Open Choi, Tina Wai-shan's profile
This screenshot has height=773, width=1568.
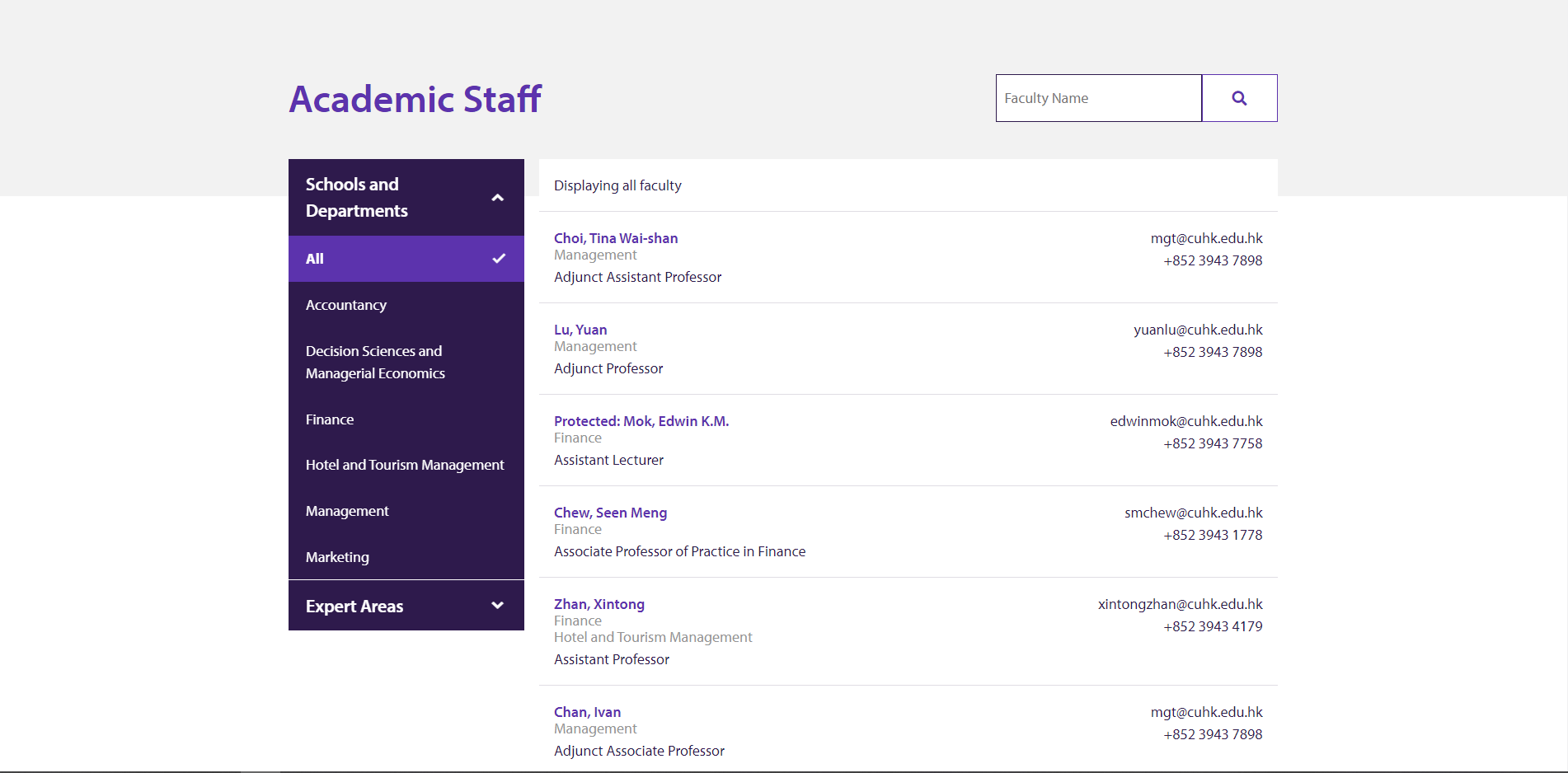(x=616, y=238)
